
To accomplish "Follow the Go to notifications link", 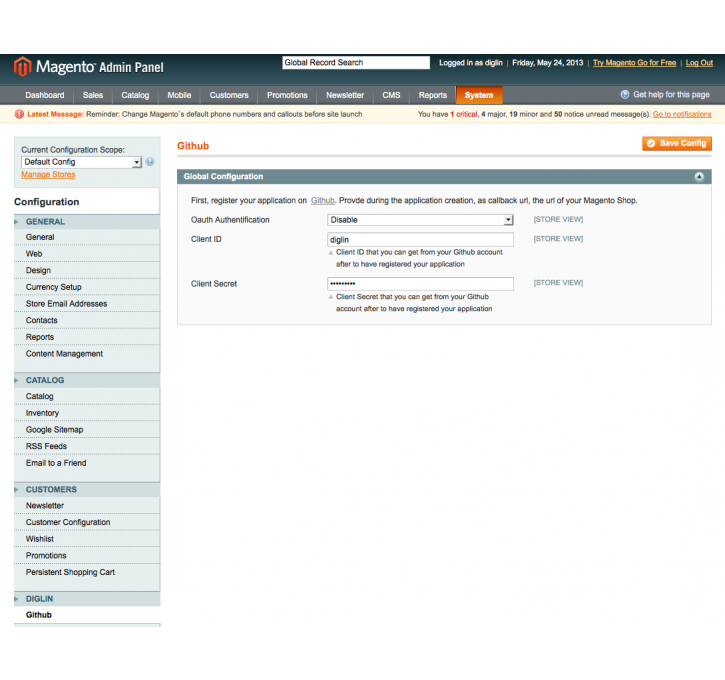I will (682, 114).
